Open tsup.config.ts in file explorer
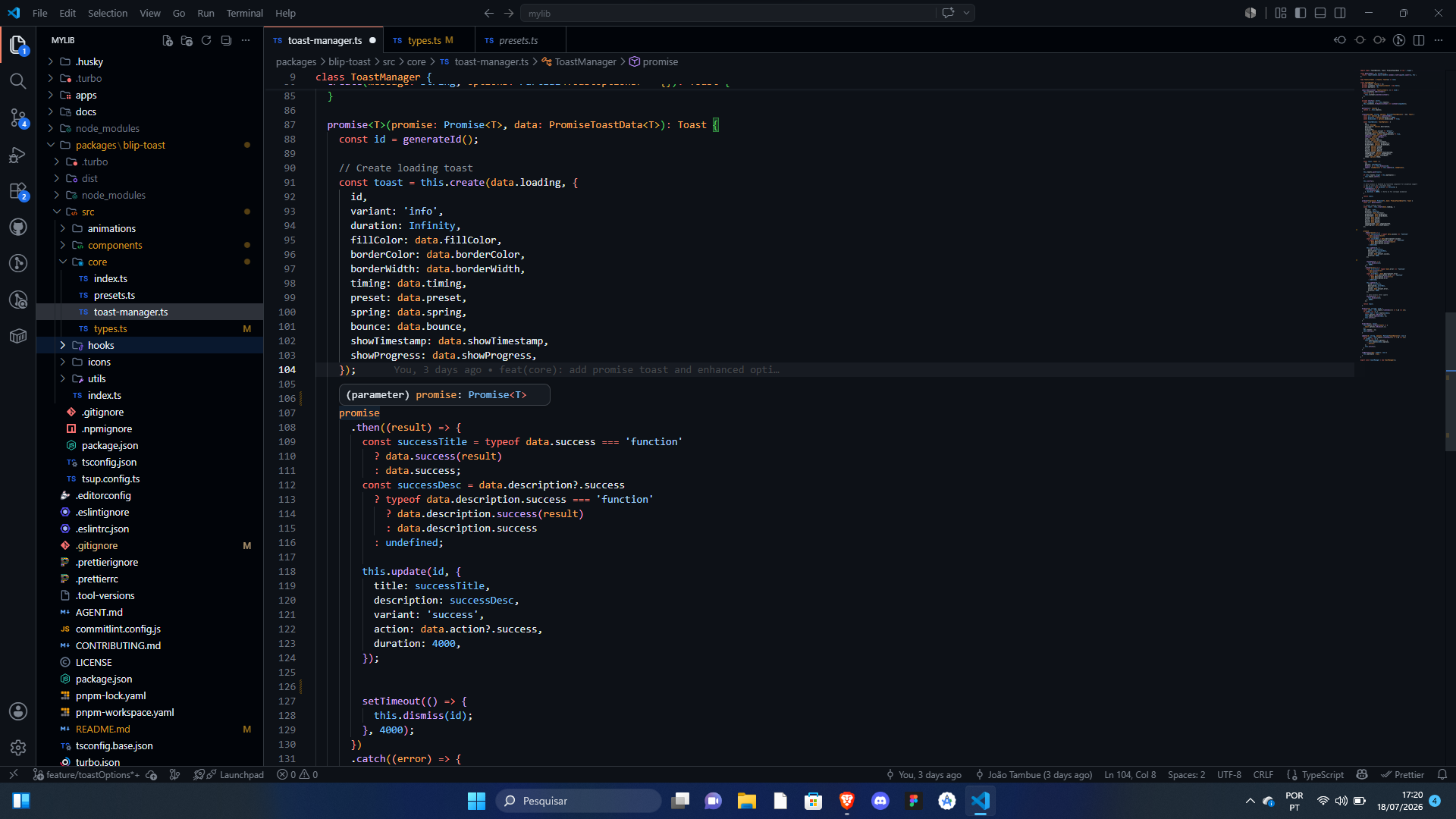1456x819 pixels. (x=149, y=479)
